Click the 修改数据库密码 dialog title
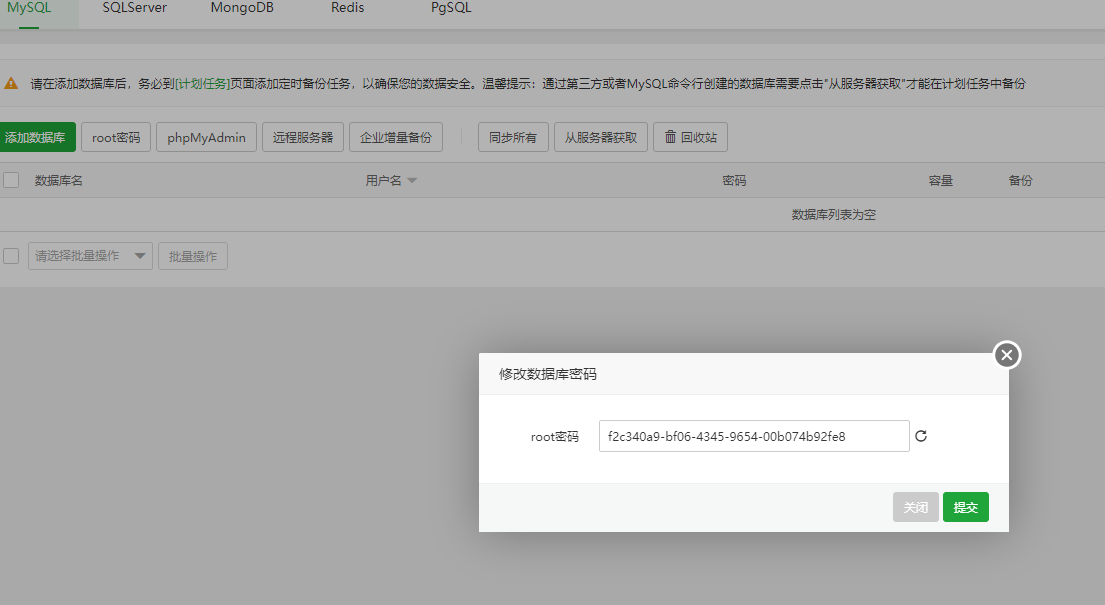This screenshot has height=605, width=1105. (548, 374)
